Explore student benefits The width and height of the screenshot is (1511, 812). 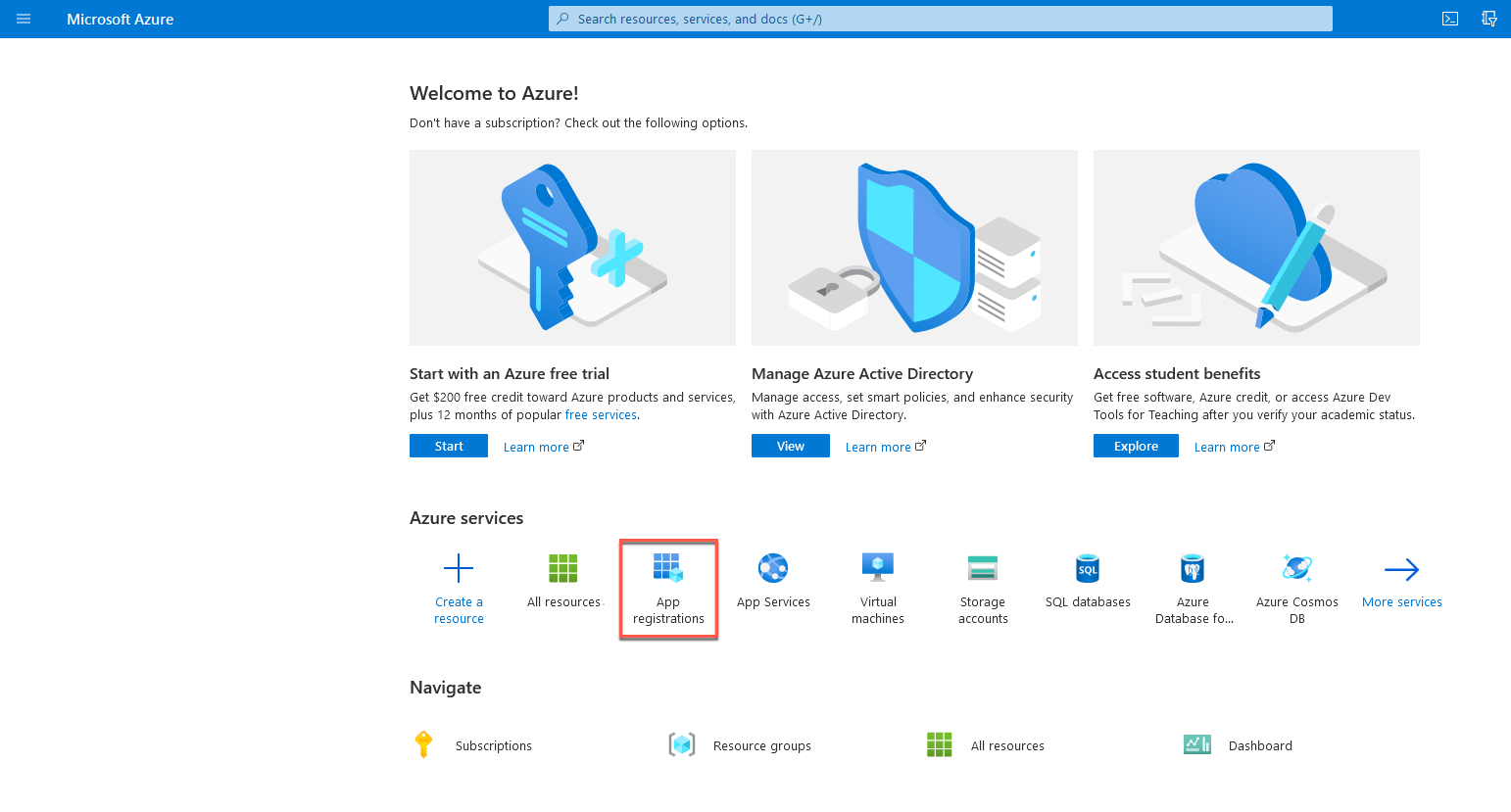[x=1135, y=446]
